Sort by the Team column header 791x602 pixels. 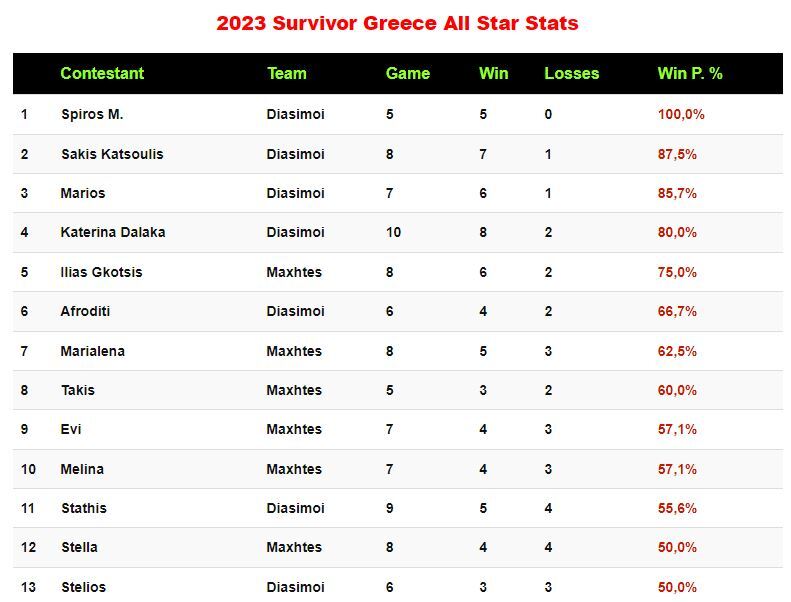pyautogui.click(x=287, y=73)
